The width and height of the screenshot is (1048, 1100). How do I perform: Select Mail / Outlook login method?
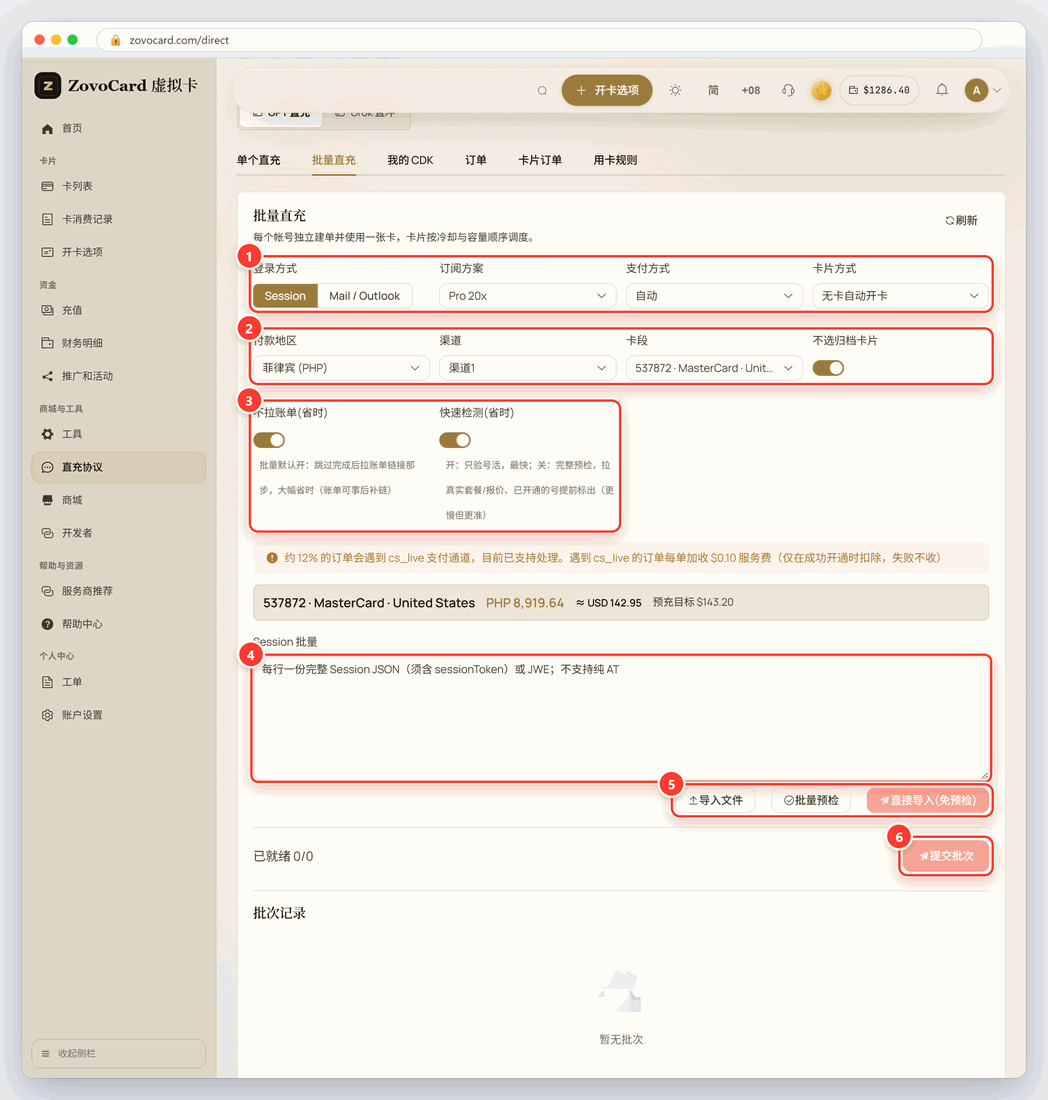tap(364, 296)
